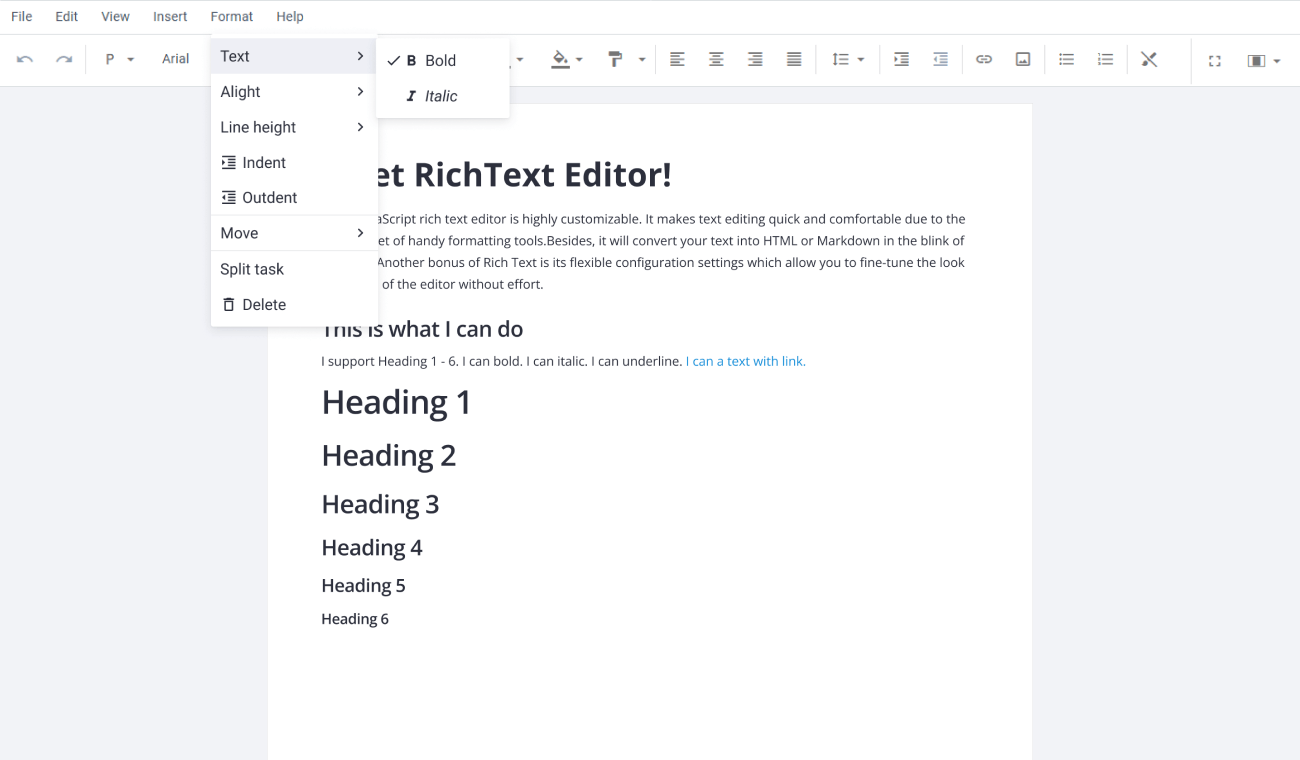
Task: Click the format painter roller icon
Action: (x=616, y=60)
